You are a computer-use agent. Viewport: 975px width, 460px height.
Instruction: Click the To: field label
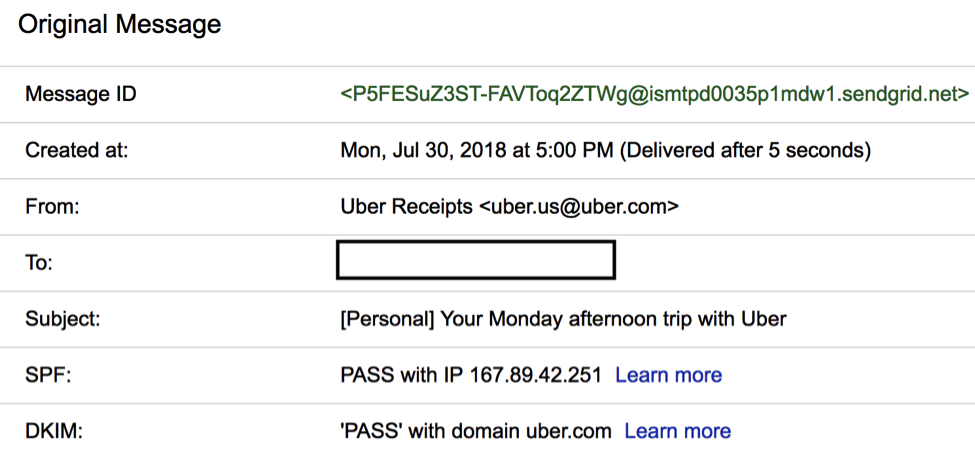39,263
